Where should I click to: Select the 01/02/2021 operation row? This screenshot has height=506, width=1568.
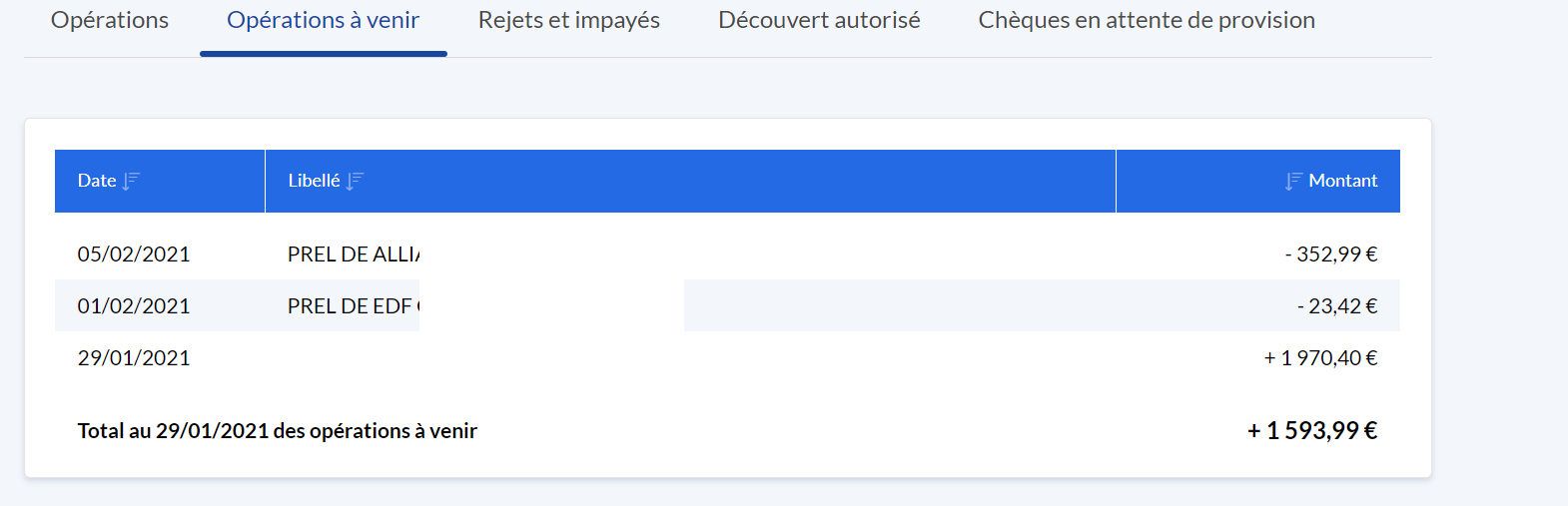point(727,305)
